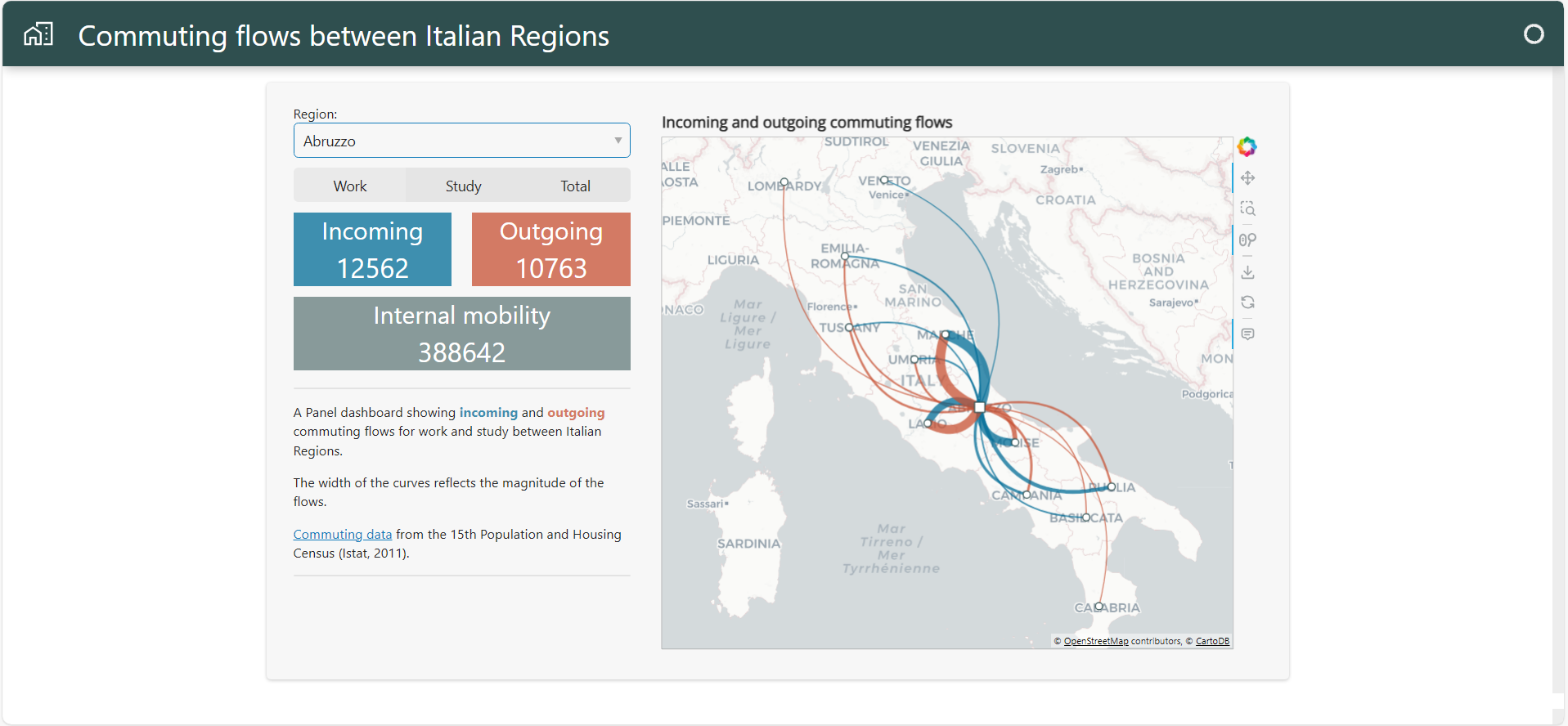The height and width of the screenshot is (726, 1568).
Task: Click the Outgoing 10763 indicator box
Action: tap(550, 249)
